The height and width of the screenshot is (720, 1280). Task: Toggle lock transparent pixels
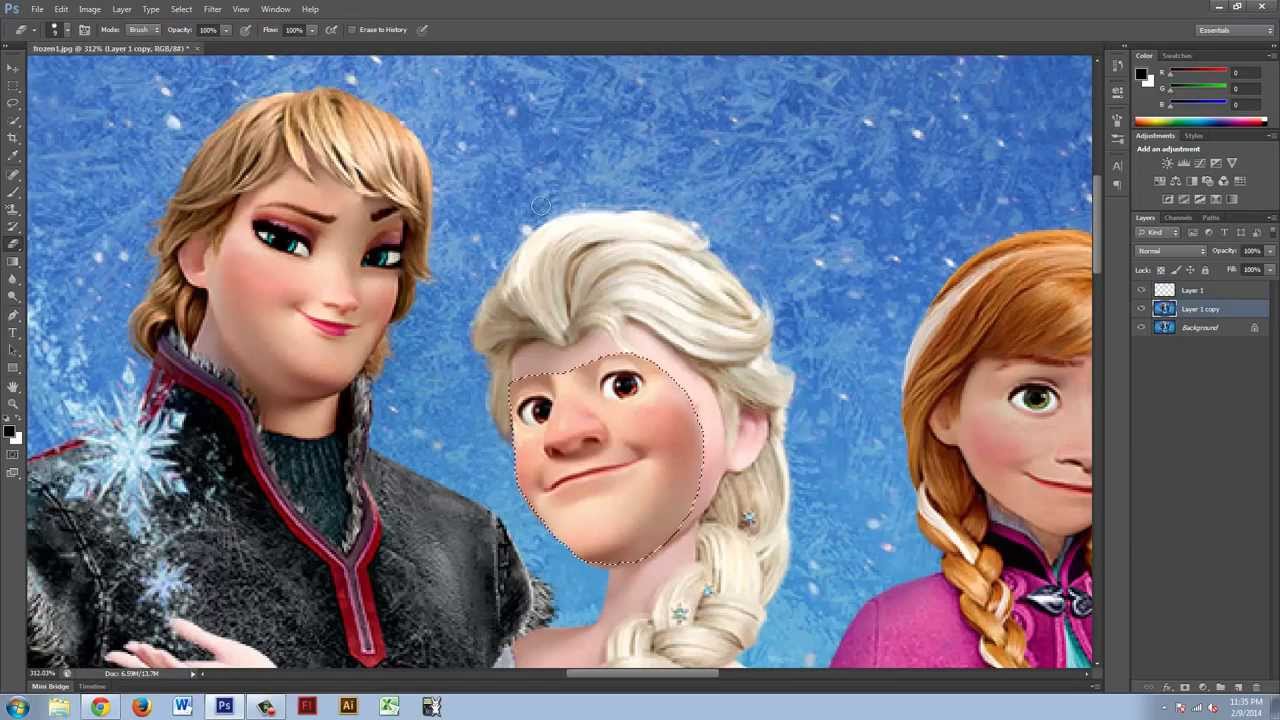pos(1161,270)
